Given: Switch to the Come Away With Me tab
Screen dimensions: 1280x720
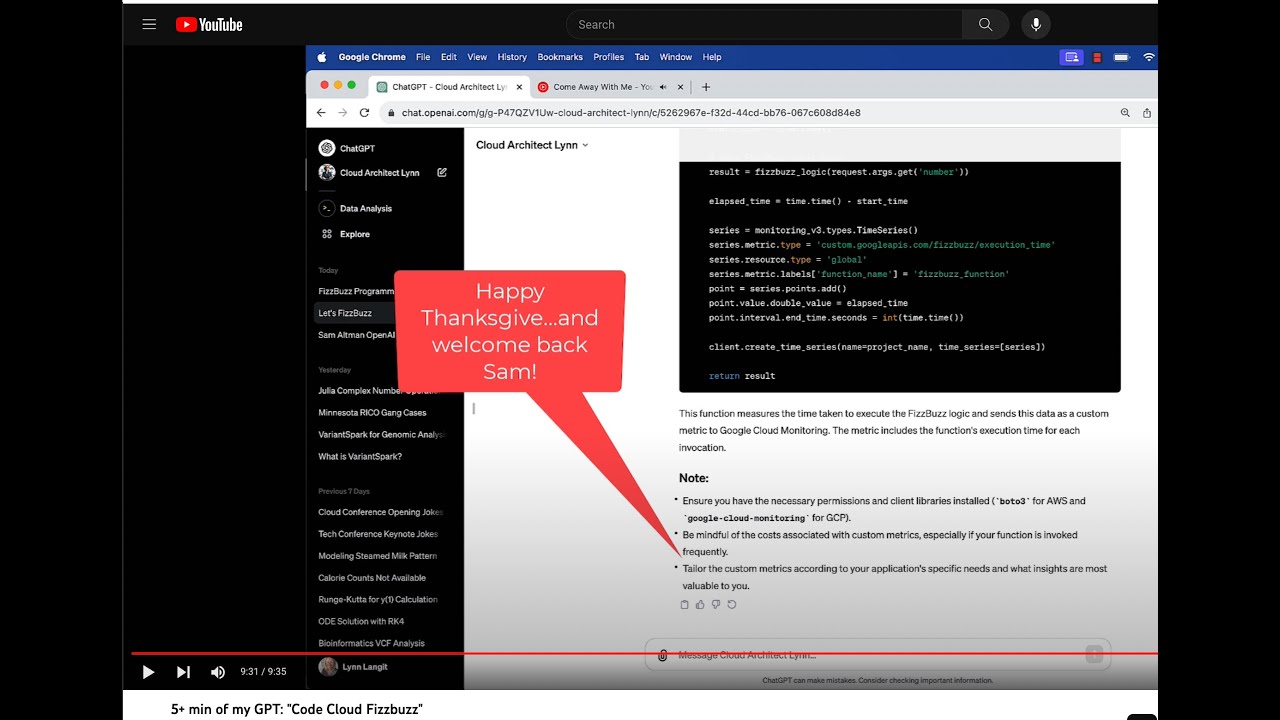Looking at the screenshot, I should tap(610, 87).
